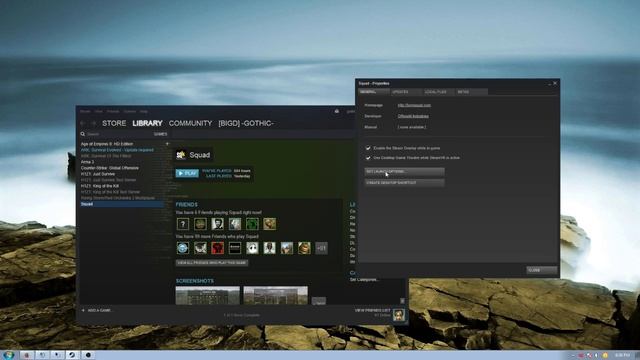Open the question-mark friend avatar

click(x=183, y=224)
